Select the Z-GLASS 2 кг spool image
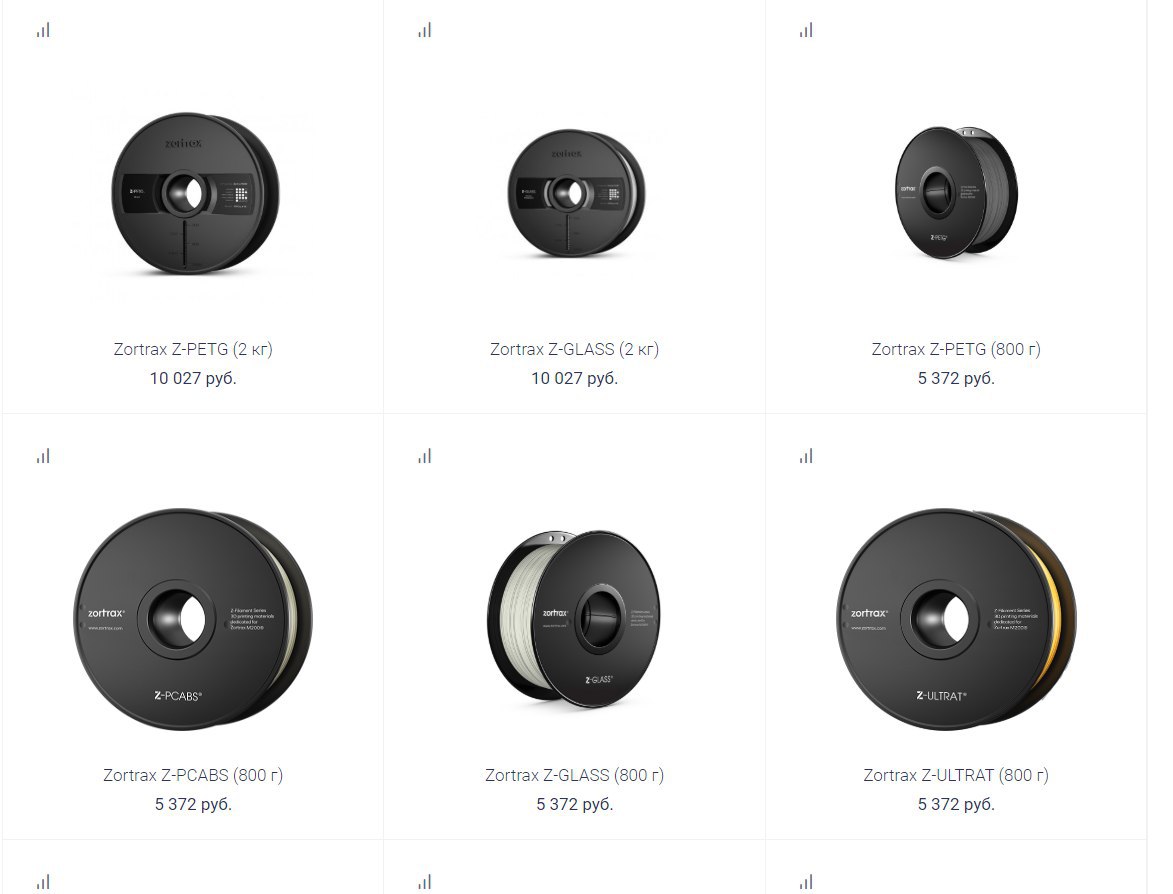1173x894 pixels. [575, 194]
